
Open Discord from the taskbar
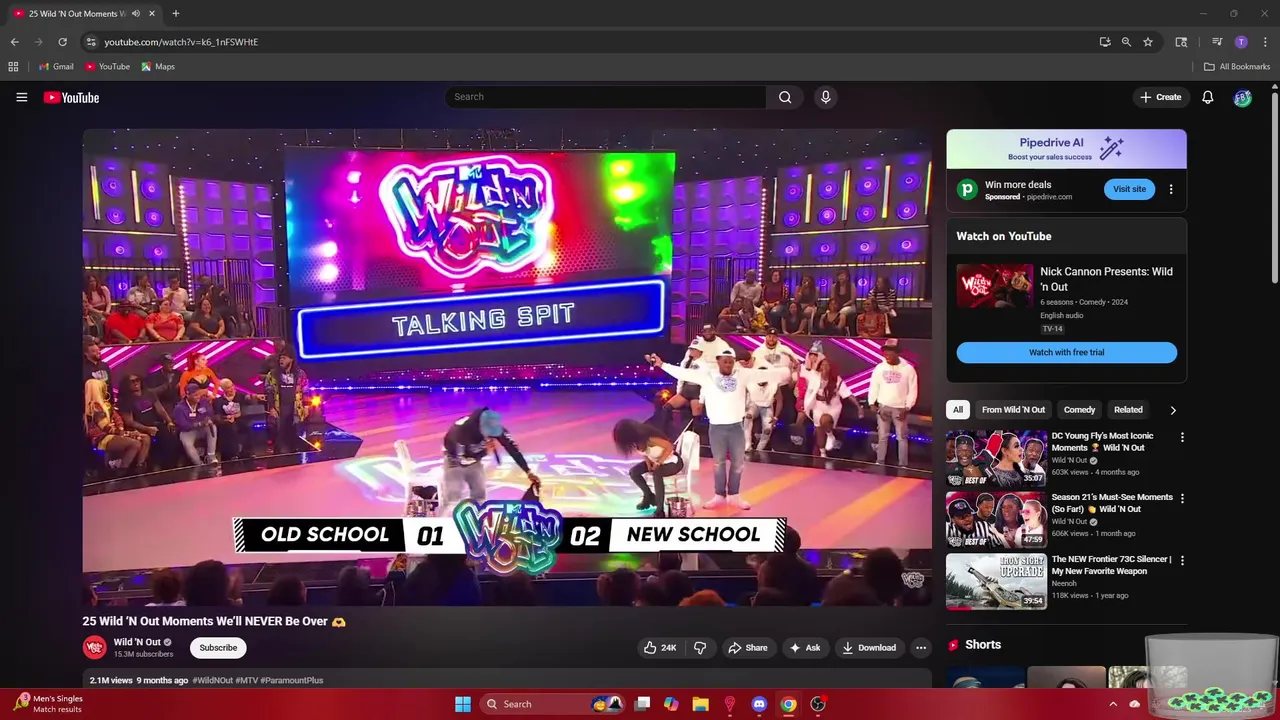[x=759, y=704]
